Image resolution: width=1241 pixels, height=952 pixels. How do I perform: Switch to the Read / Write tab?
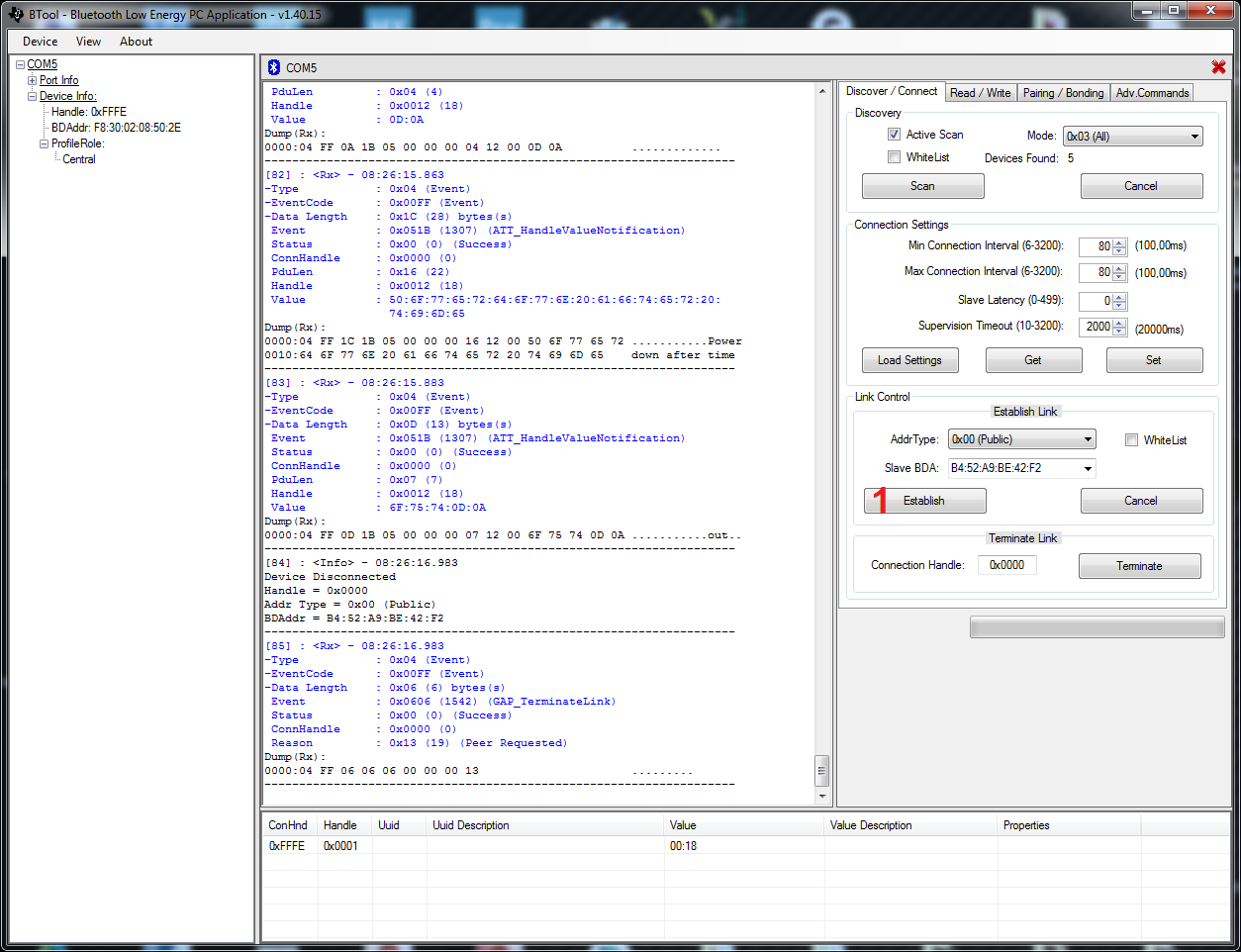click(980, 93)
